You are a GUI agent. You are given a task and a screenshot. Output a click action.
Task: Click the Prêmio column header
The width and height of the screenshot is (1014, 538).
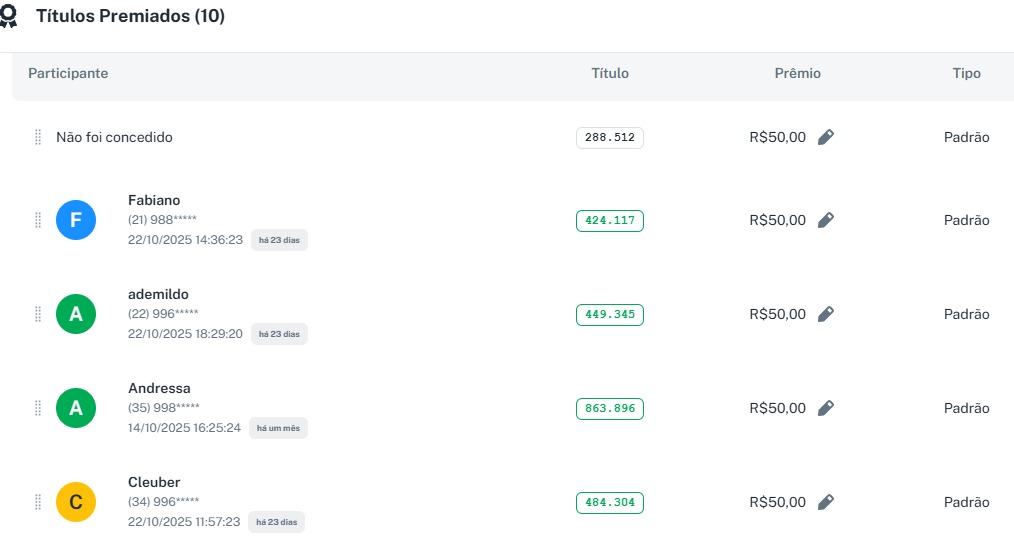[798, 73]
